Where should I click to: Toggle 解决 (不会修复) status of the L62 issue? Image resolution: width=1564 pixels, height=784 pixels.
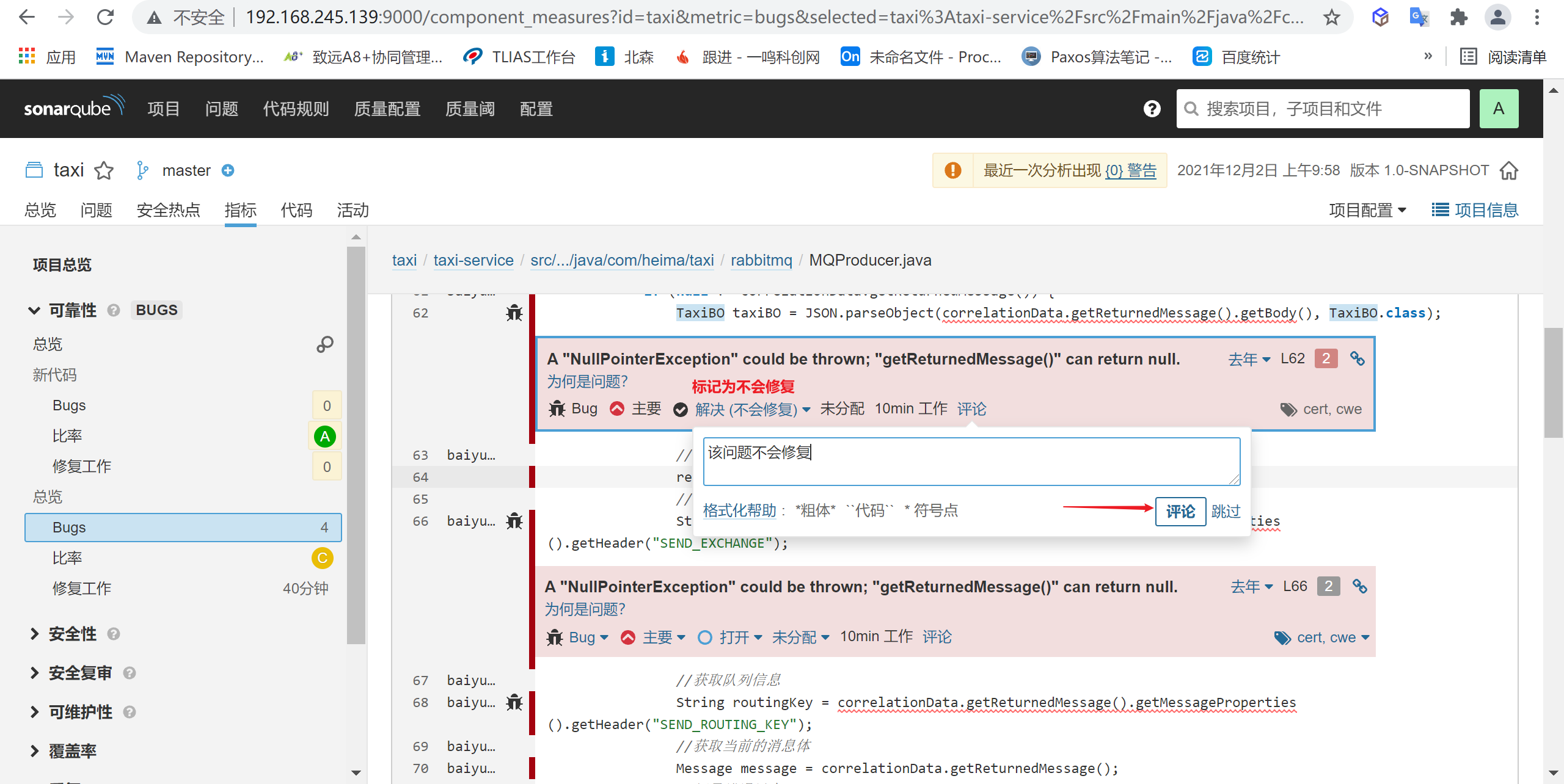(745, 409)
